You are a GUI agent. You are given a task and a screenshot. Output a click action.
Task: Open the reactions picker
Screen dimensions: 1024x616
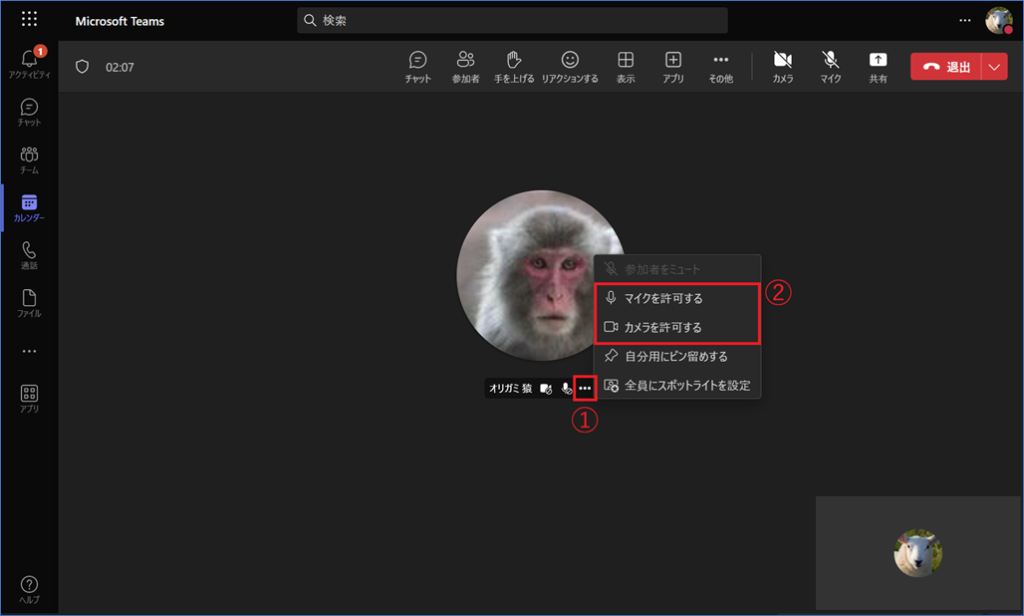point(569,66)
